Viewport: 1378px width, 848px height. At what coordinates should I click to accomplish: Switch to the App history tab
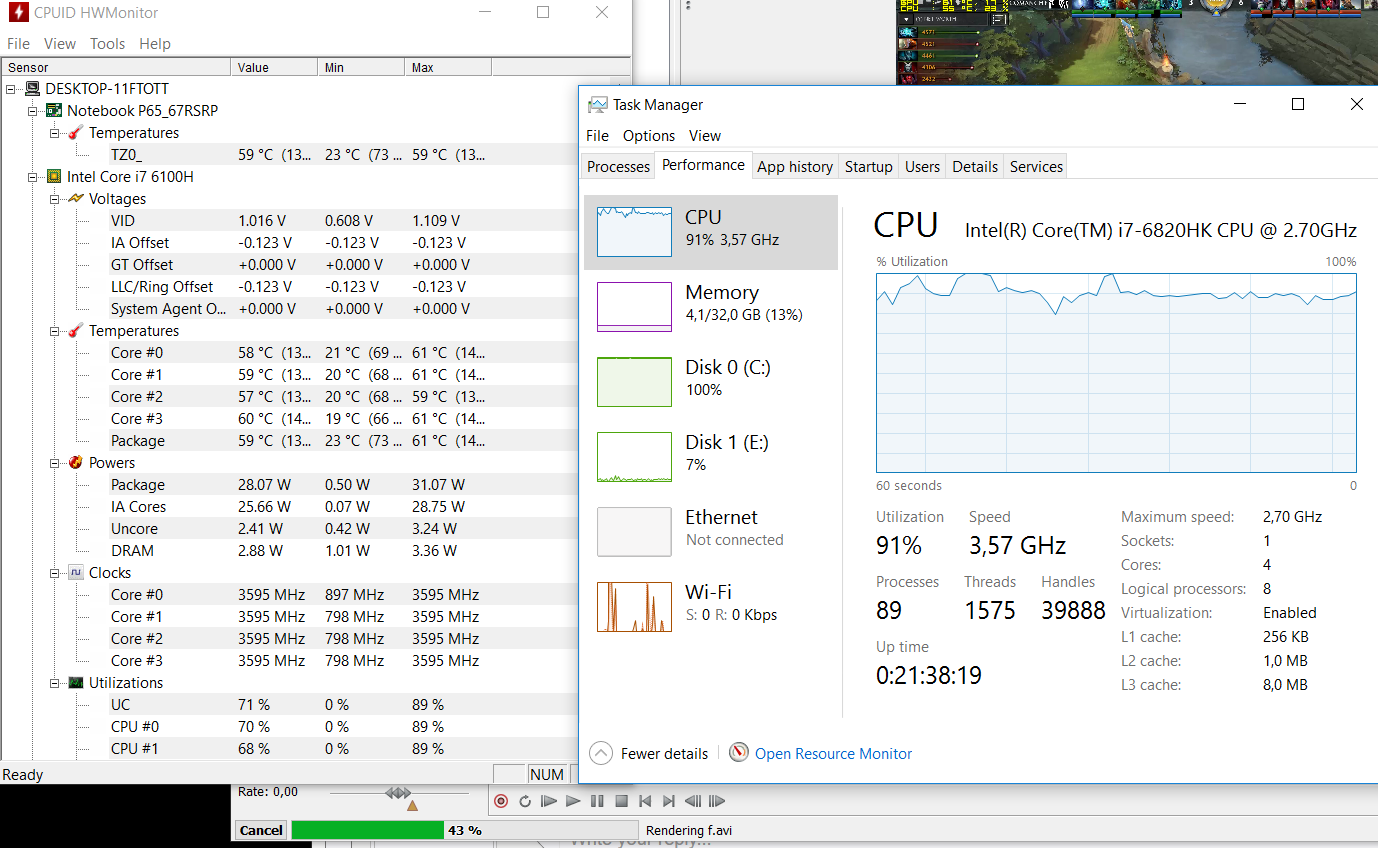795,167
